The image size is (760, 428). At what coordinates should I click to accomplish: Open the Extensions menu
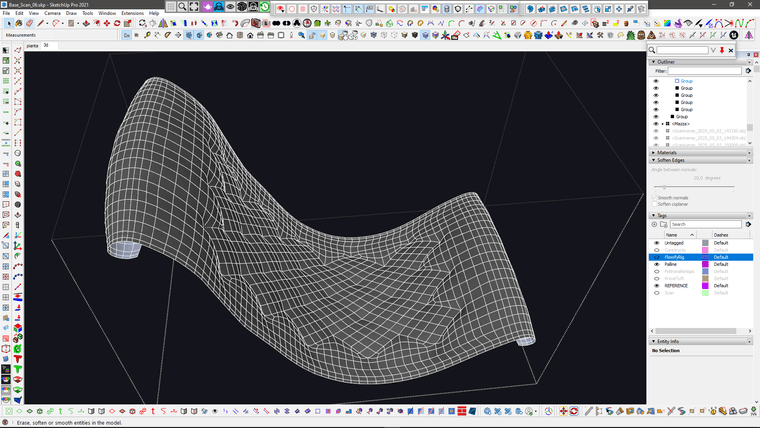(132, 13)
